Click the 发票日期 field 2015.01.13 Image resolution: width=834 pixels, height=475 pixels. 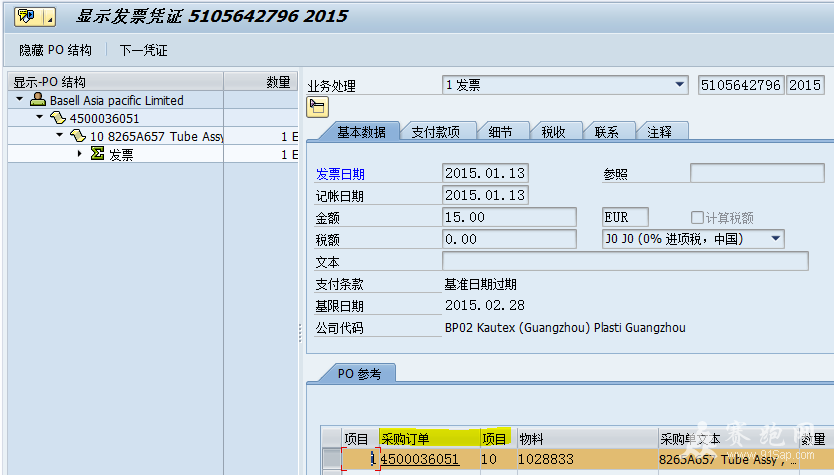click(x=485, y=173)
